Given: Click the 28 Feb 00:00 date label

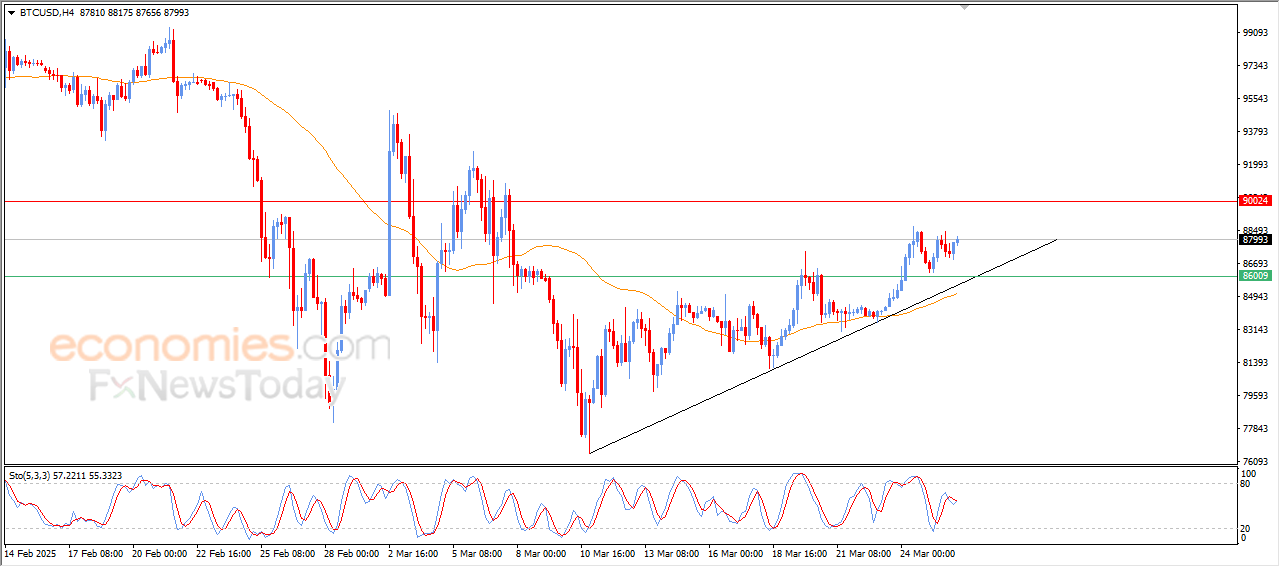Looking at the screenshot, I should click(x=350, y=553).
